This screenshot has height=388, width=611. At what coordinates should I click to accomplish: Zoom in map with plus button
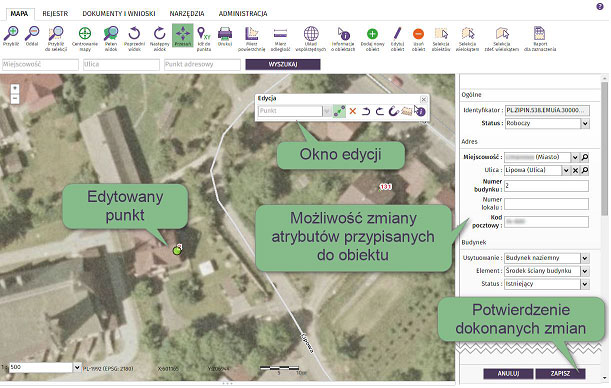click(14, 88)
